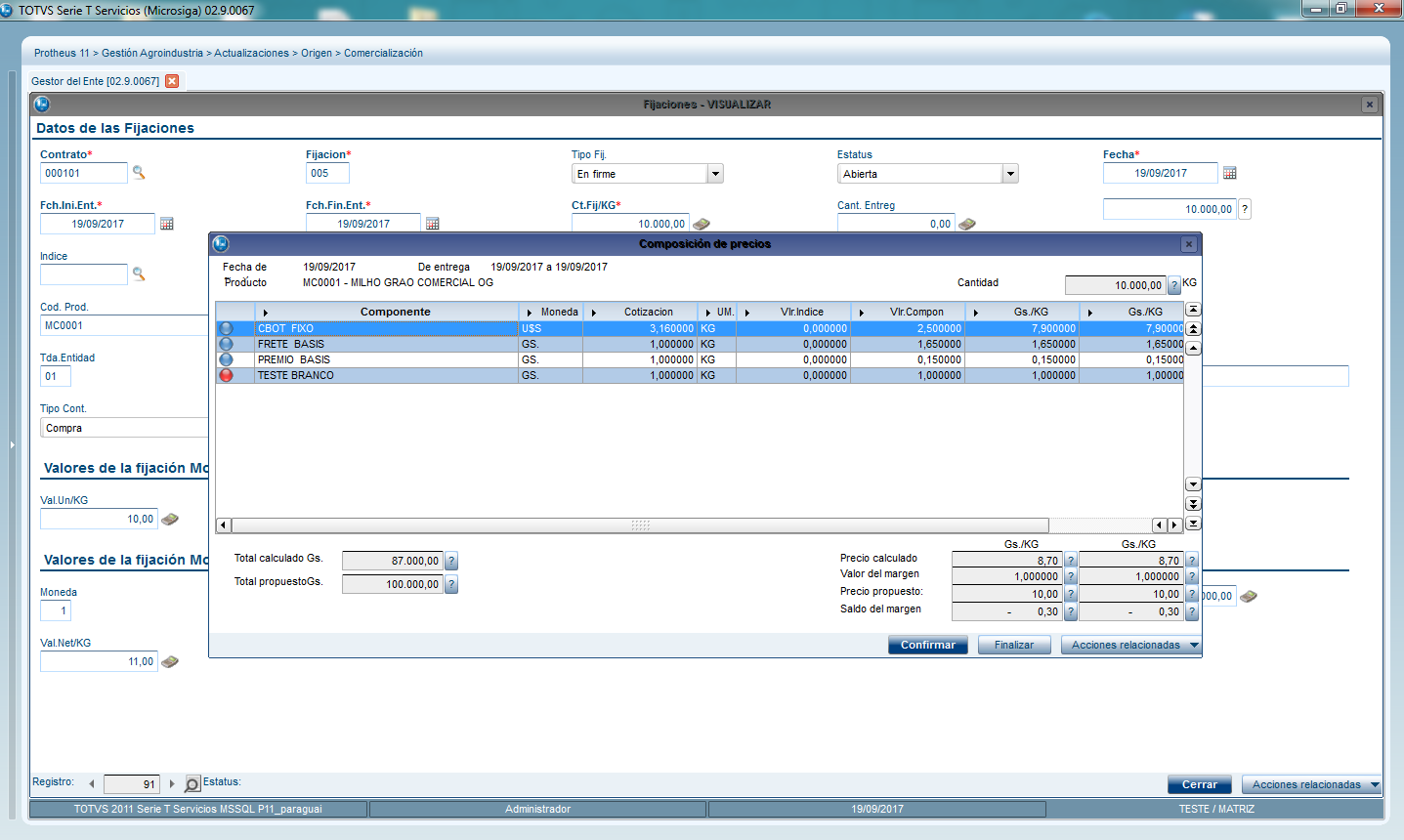Close the Gestor del Ente tab

(172, 81)
